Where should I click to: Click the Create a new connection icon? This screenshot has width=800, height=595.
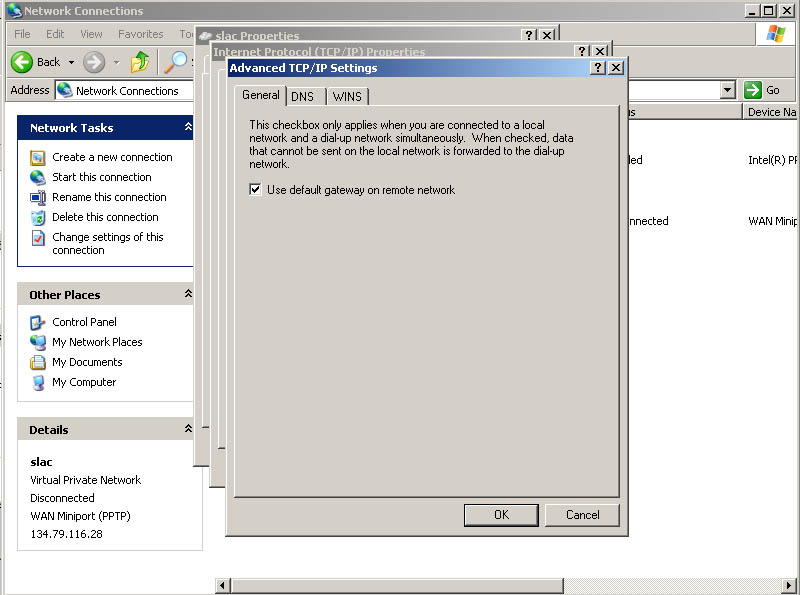38,158
